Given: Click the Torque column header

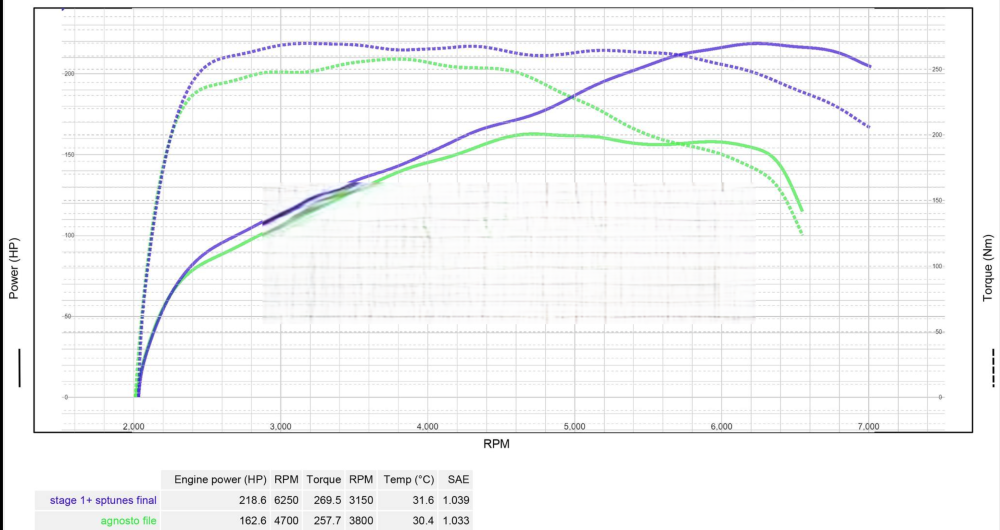Looking at the screenshot, I should coord(324,479).
